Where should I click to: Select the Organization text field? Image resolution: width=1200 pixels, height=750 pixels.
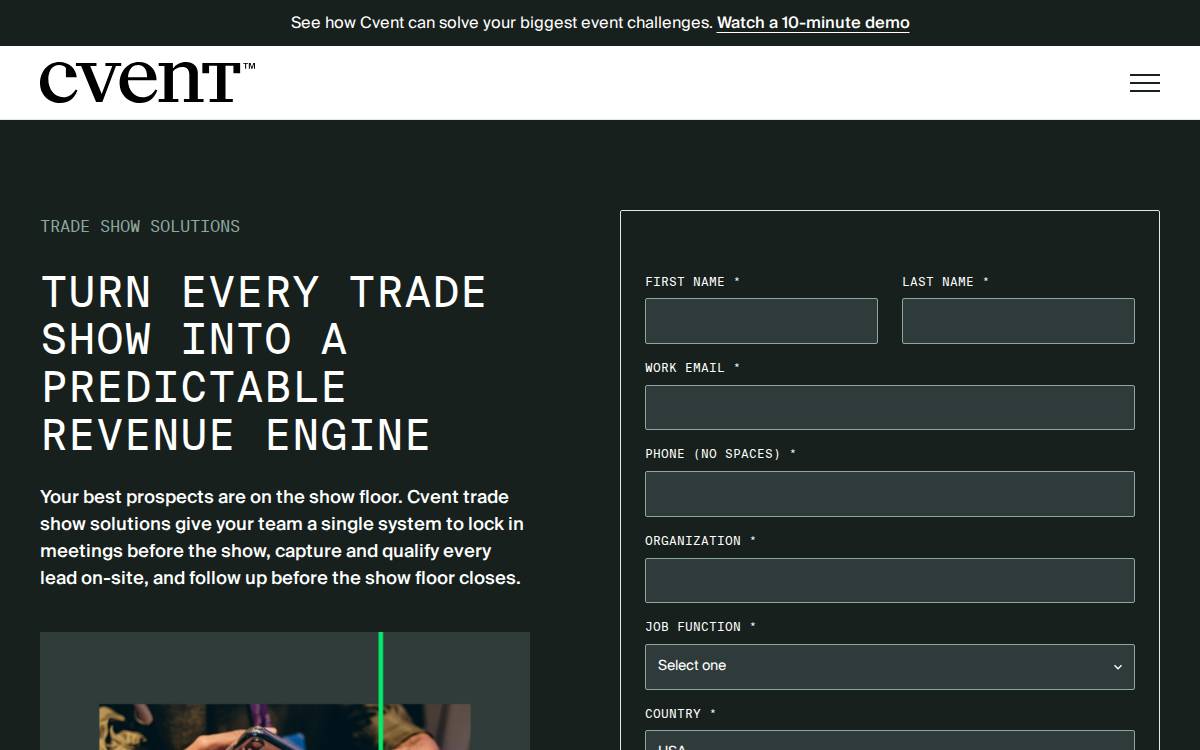[x=890, y=580]
